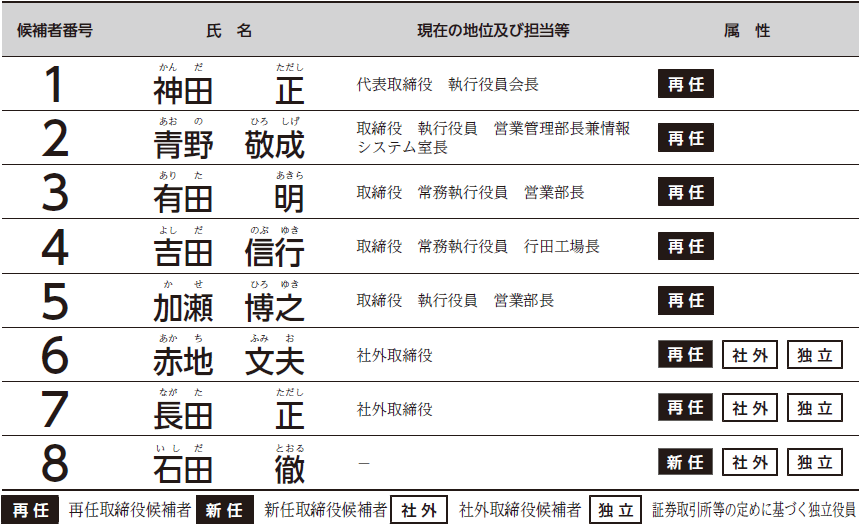The width and height of the screenshot is (860, 525).
Task: Click the 新任 badge in candidate 8's row
Action: (x=686, y=462)
